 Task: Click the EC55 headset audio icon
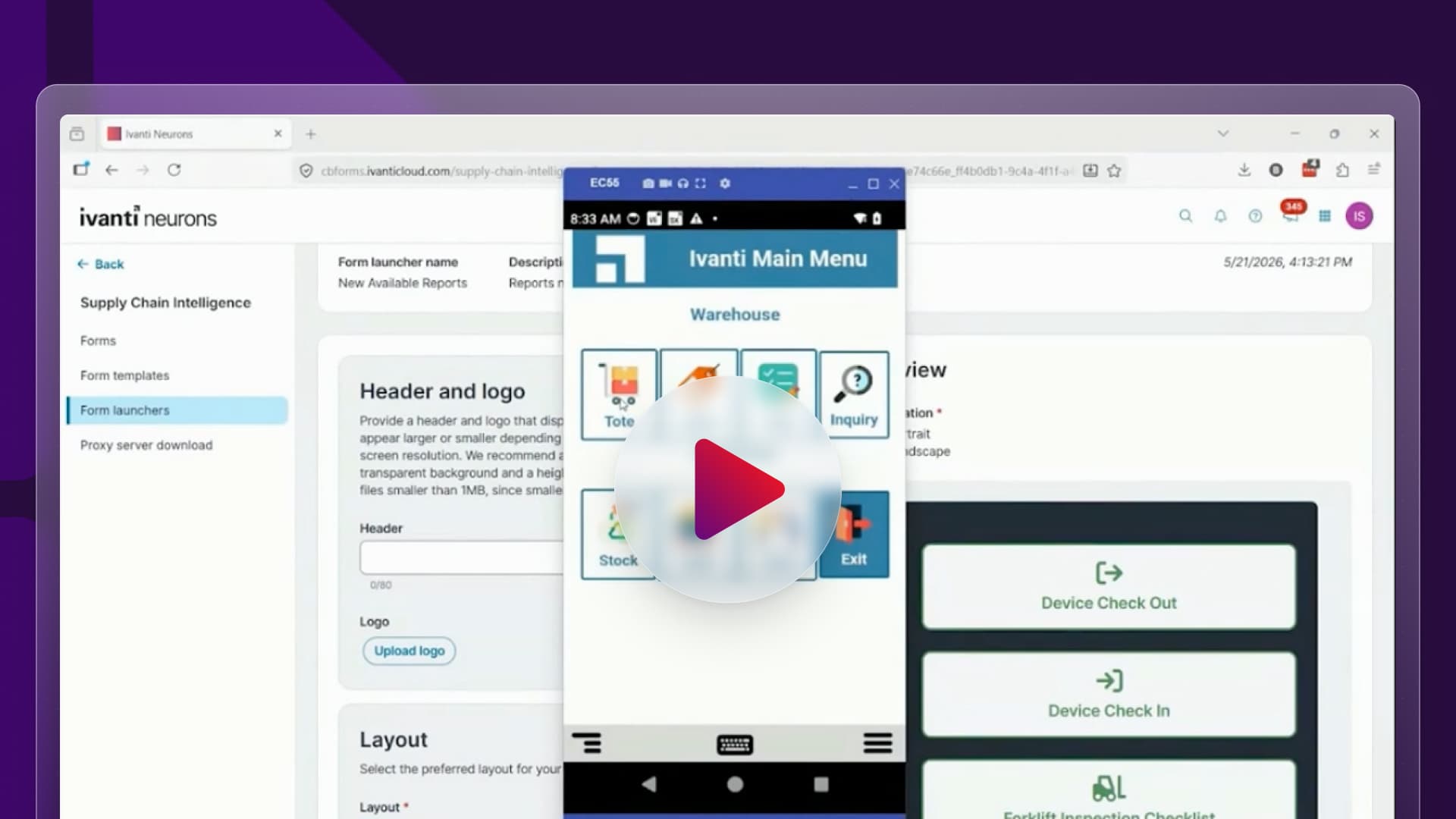coord(683,184)
